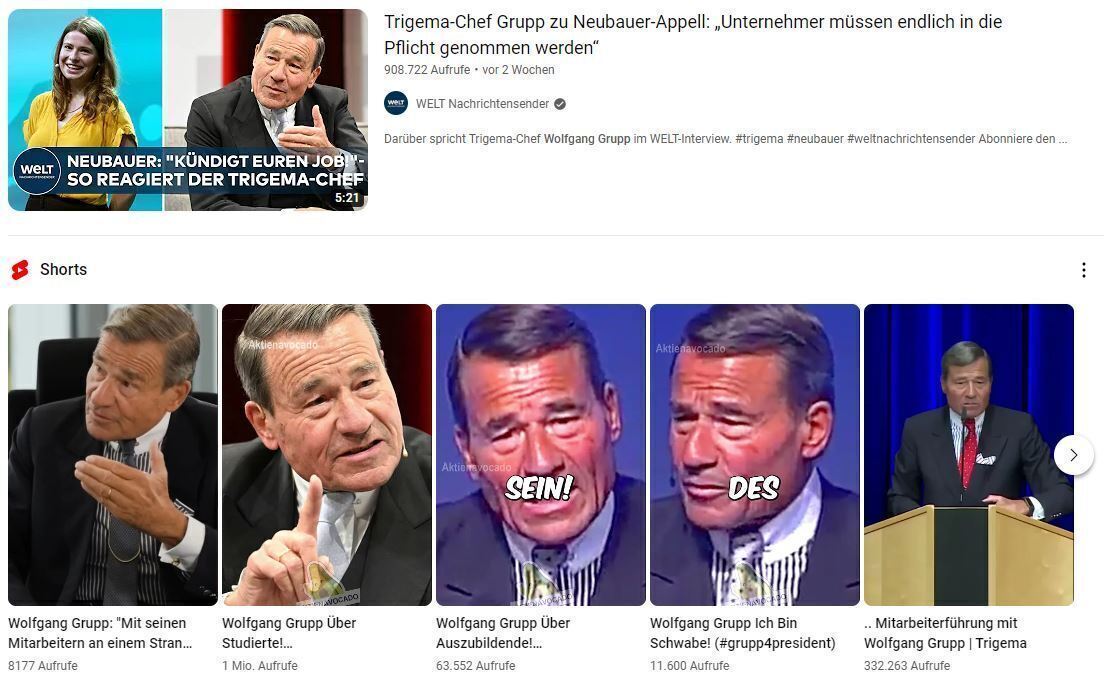This screenshot has height=679, width=1110.
Task: Open "Mitarbeiterführung mit Wolfgang Grupp" title
Action: 945,633
